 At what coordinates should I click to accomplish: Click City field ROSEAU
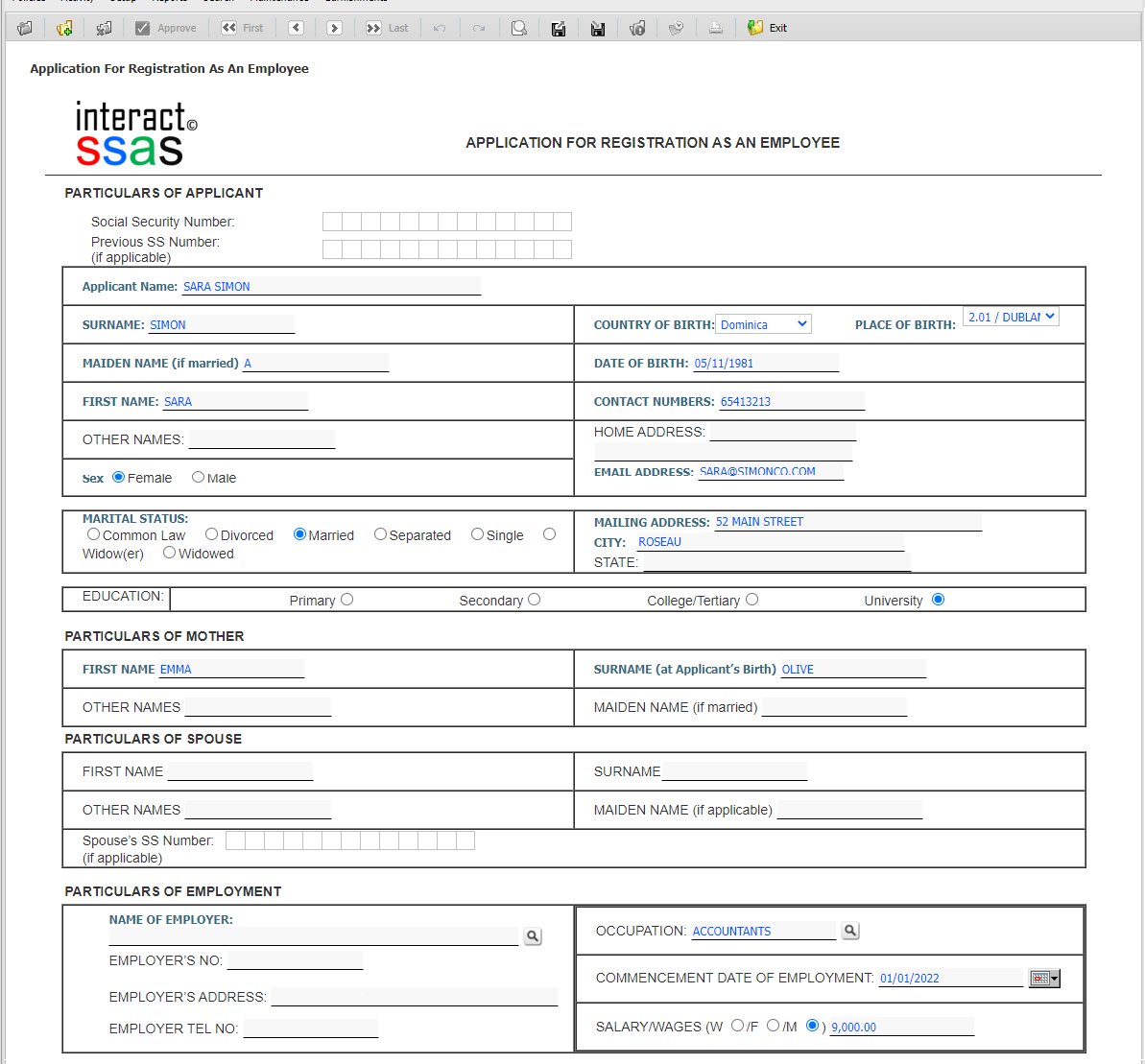[771, 541]
